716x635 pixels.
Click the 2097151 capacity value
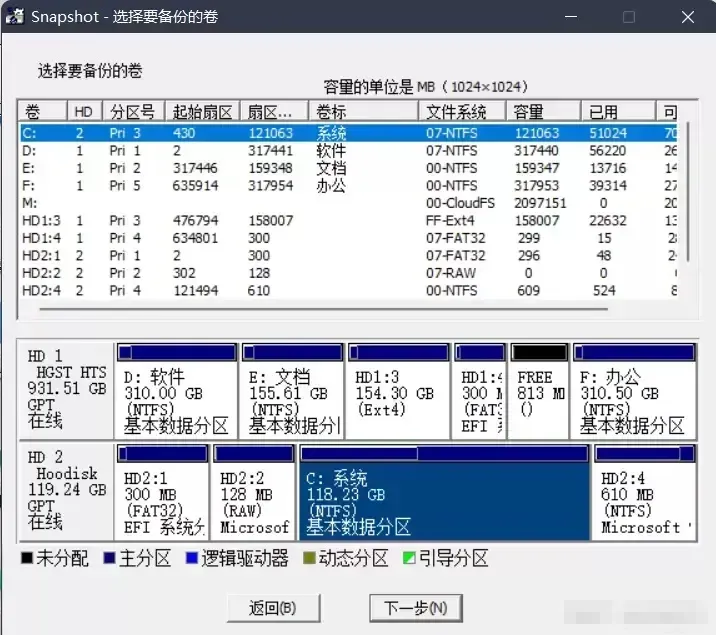(540, 203)
